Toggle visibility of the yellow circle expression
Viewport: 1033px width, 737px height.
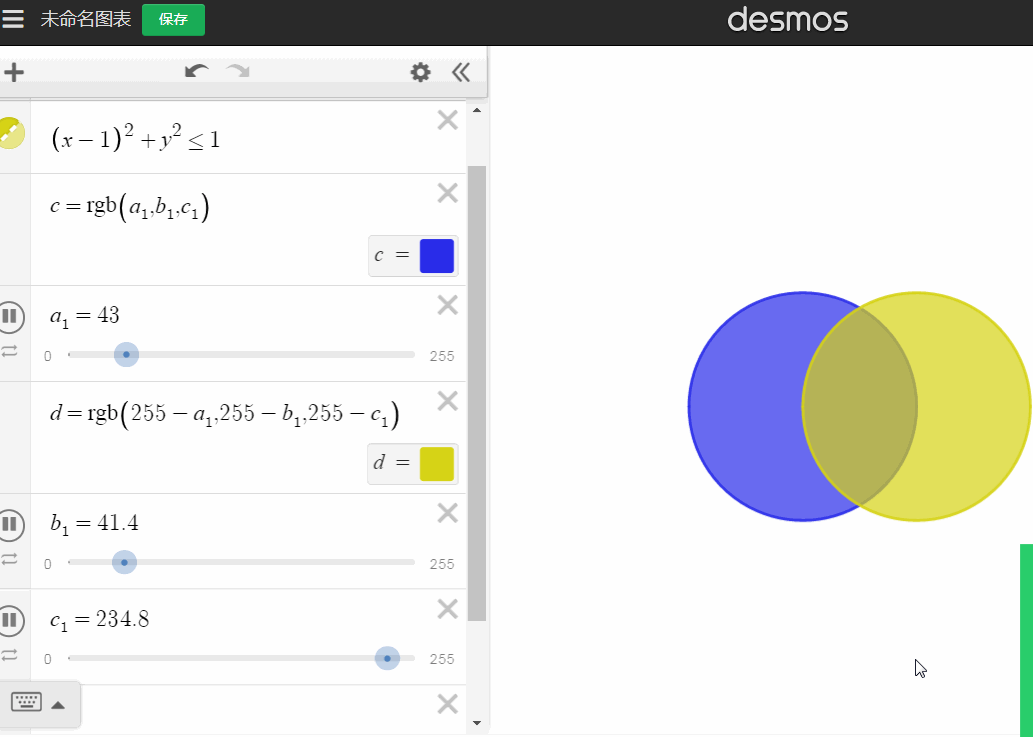tap(11, 133)
